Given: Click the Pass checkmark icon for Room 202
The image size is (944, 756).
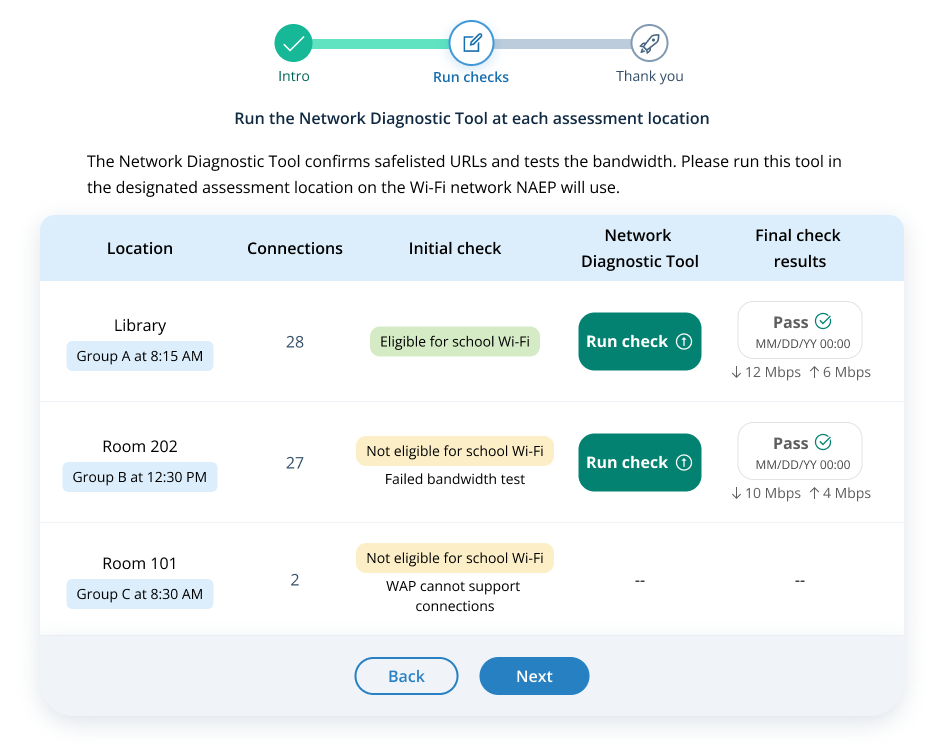Looking at the screenshot, I should pos(824,442).
